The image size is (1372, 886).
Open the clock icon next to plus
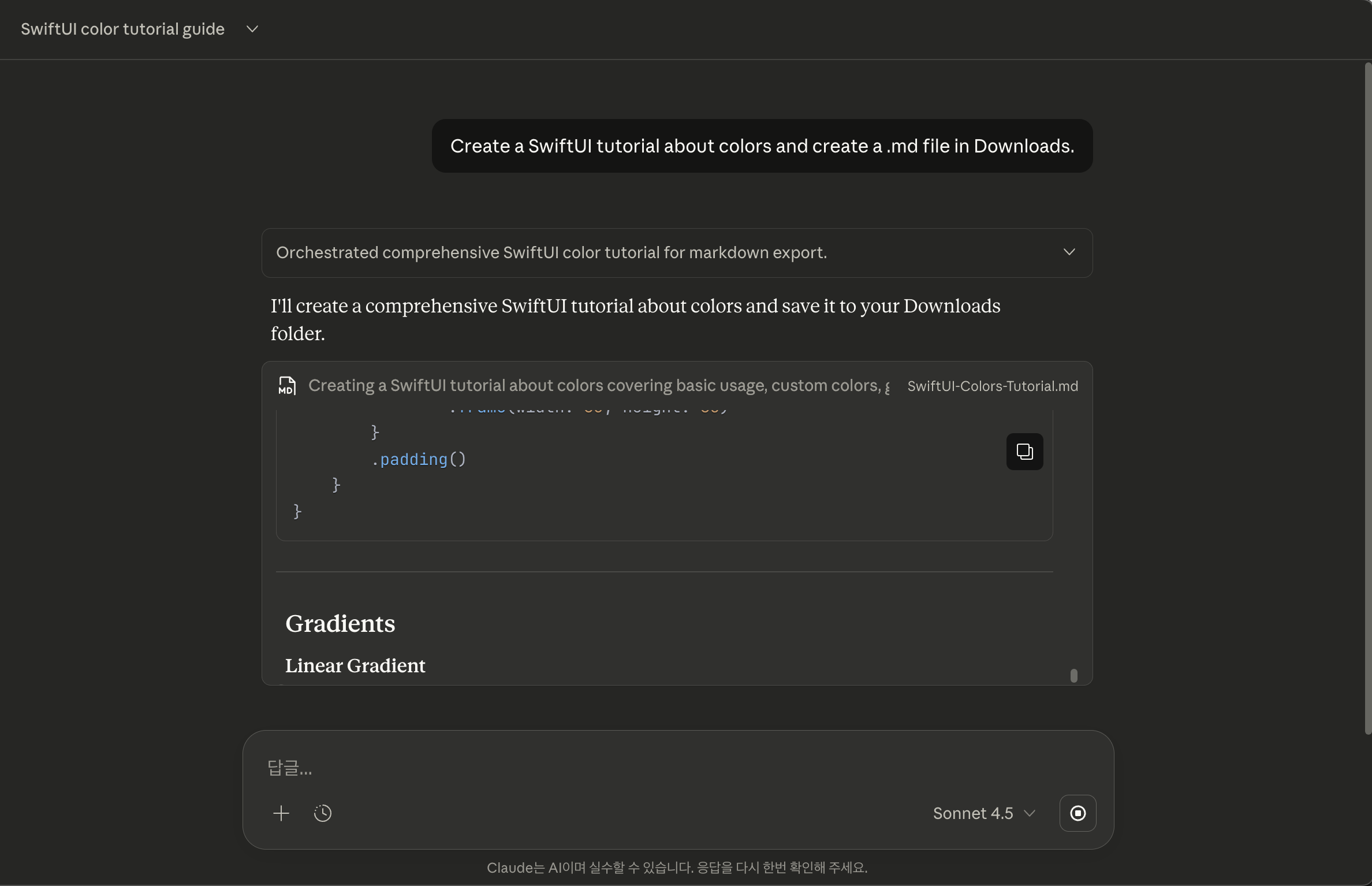tap(323, 813)
